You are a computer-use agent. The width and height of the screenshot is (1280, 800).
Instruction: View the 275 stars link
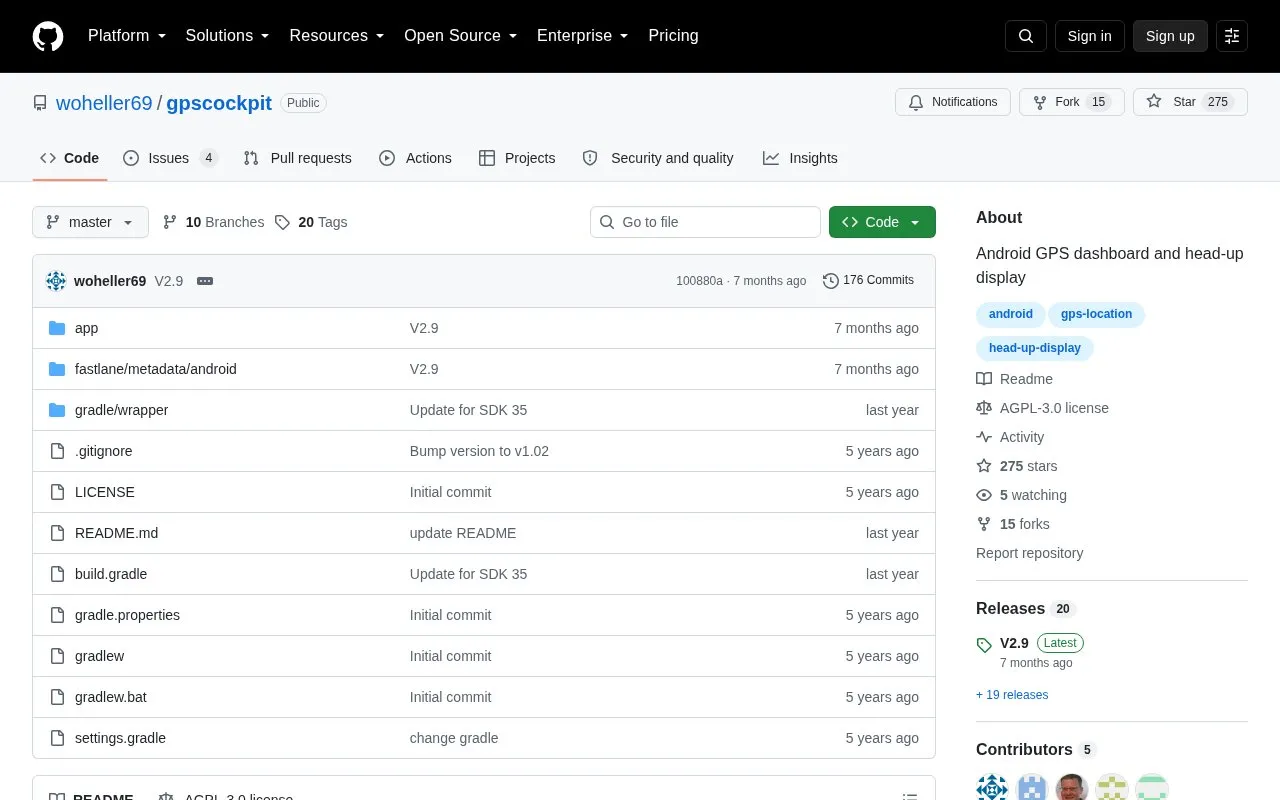[1017, 466]
